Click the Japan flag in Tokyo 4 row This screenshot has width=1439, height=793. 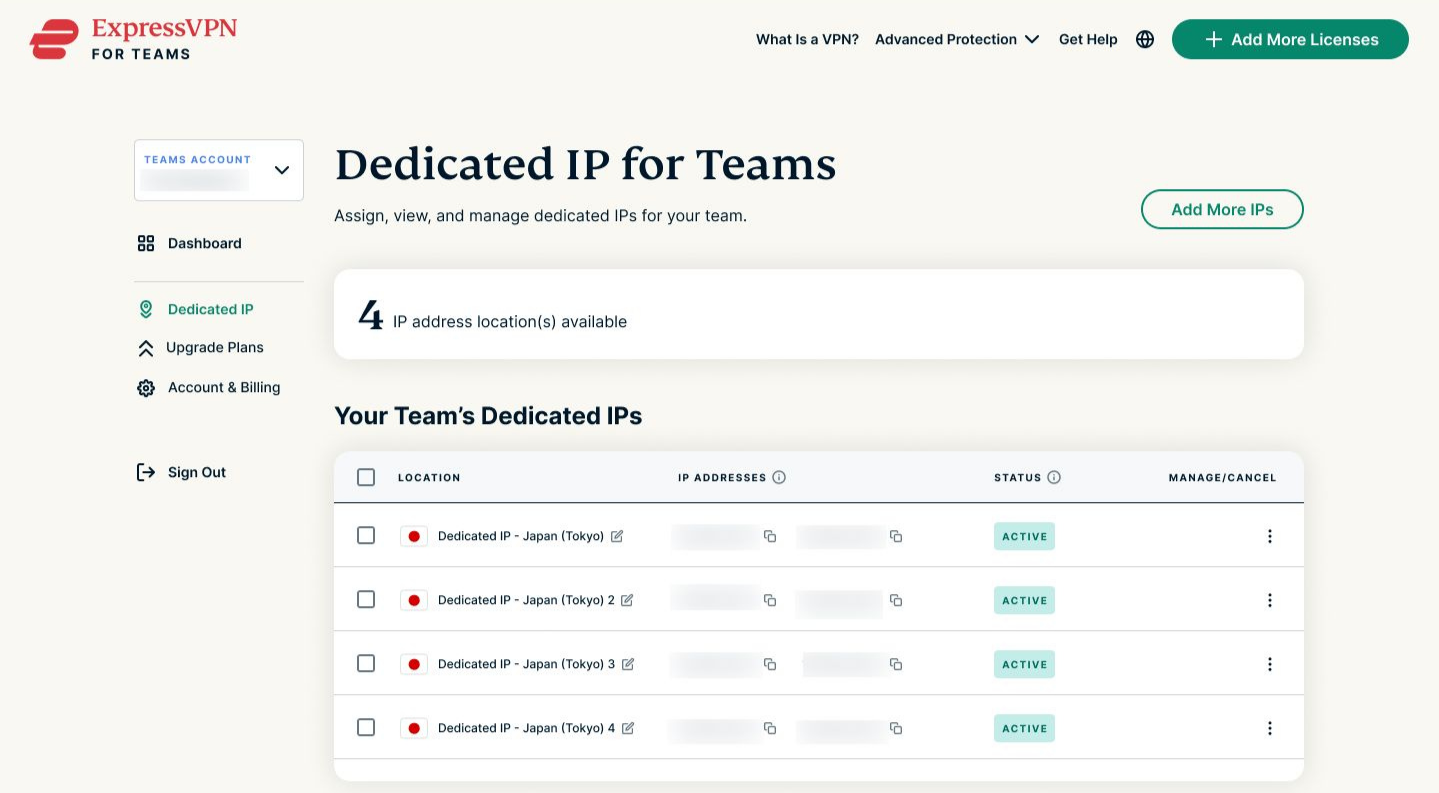[x=414, y=728]
